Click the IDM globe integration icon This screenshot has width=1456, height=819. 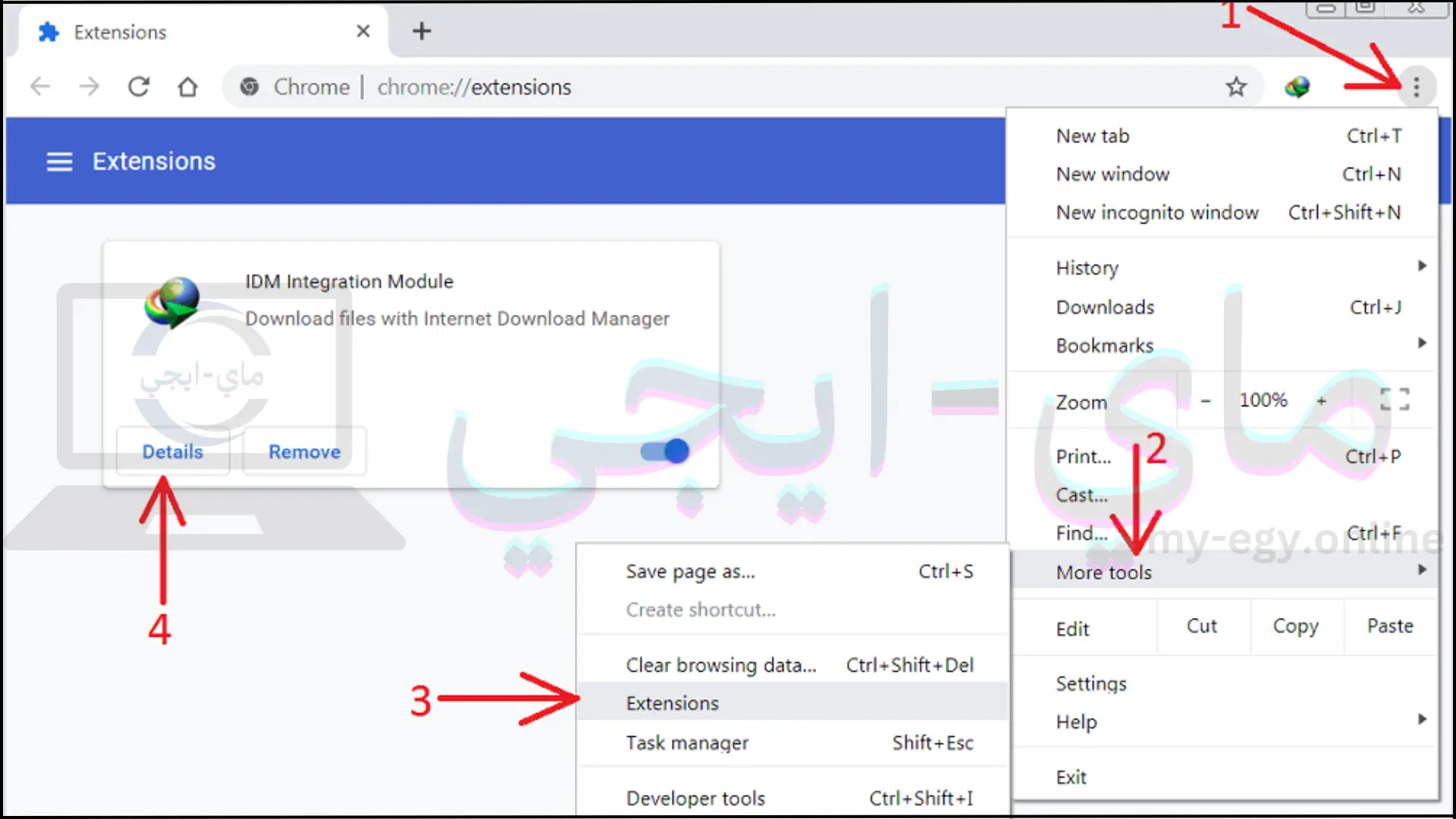coord(1297,87)
